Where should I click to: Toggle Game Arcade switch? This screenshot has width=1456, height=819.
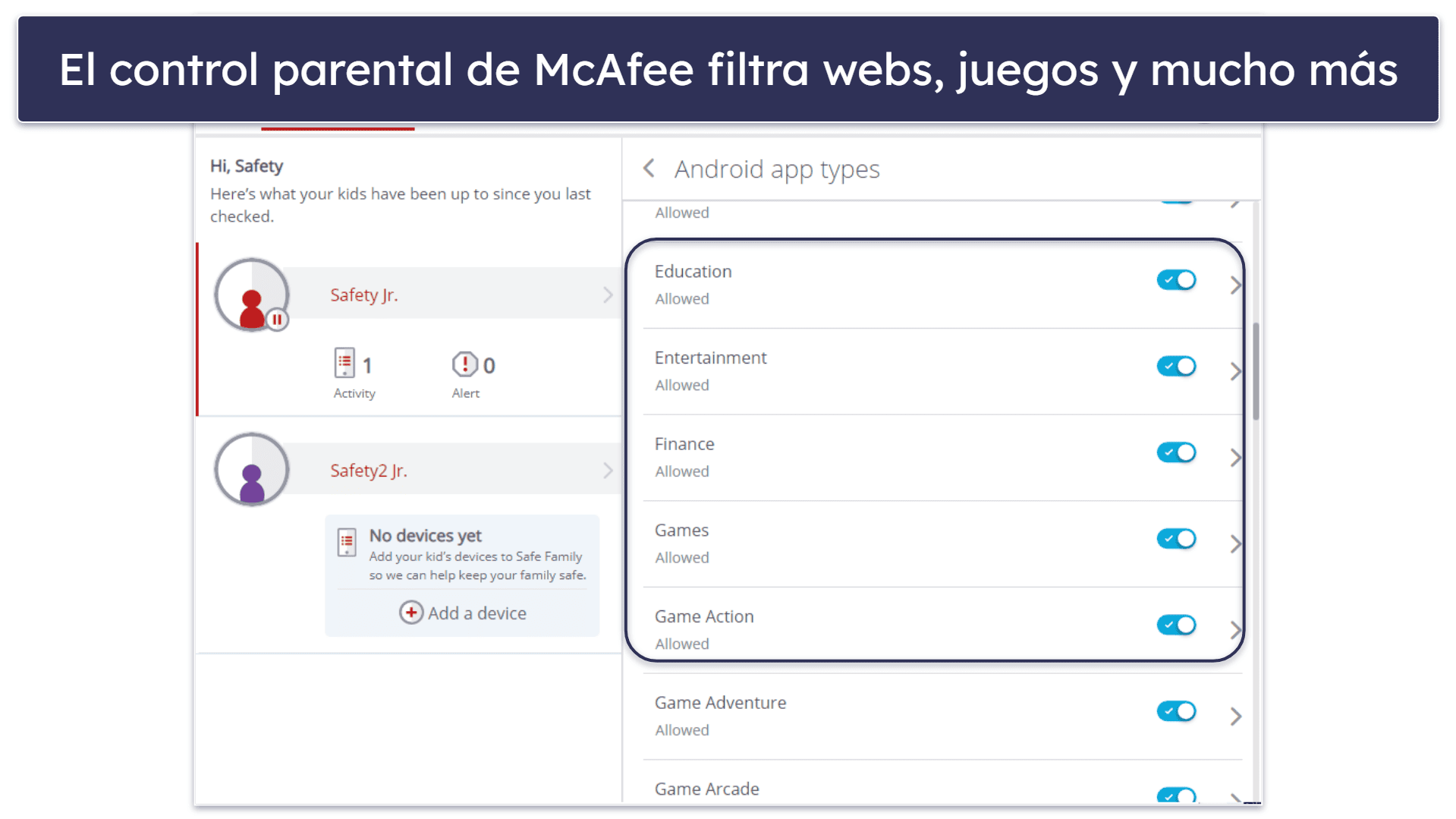[1176, 795]
